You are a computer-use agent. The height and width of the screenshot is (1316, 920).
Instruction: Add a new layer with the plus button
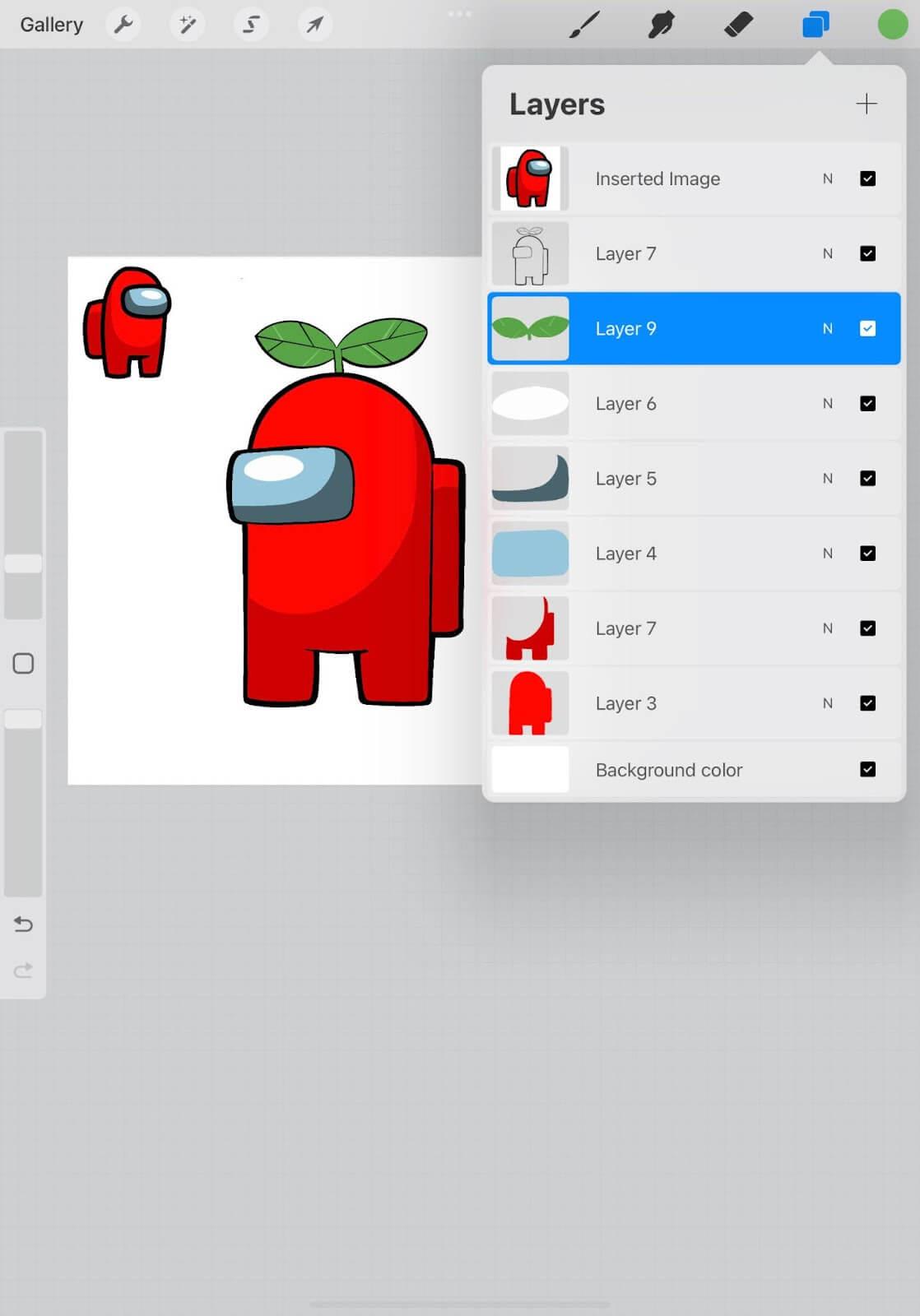click(x=867, y=104)
